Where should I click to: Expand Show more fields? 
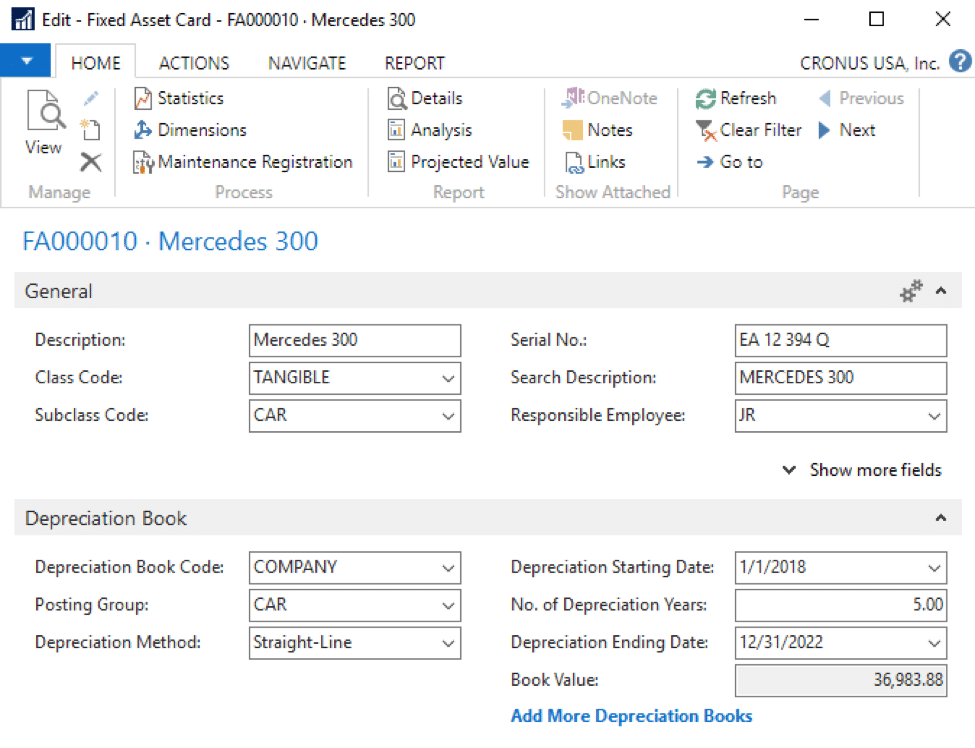coord(862,470)
